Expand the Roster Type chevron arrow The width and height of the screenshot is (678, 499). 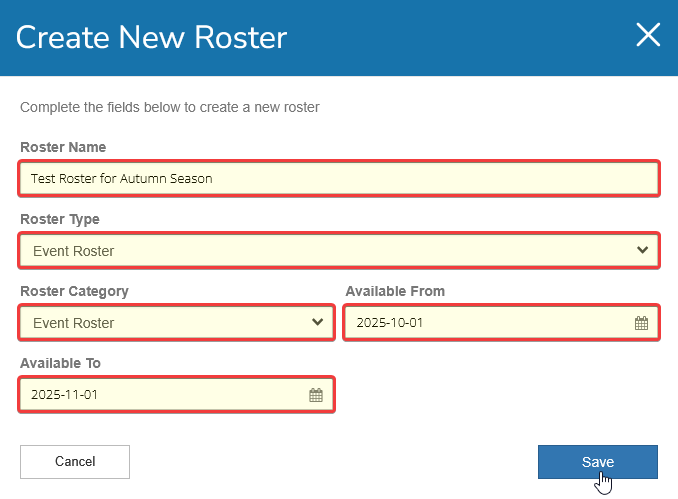(642, 250)
